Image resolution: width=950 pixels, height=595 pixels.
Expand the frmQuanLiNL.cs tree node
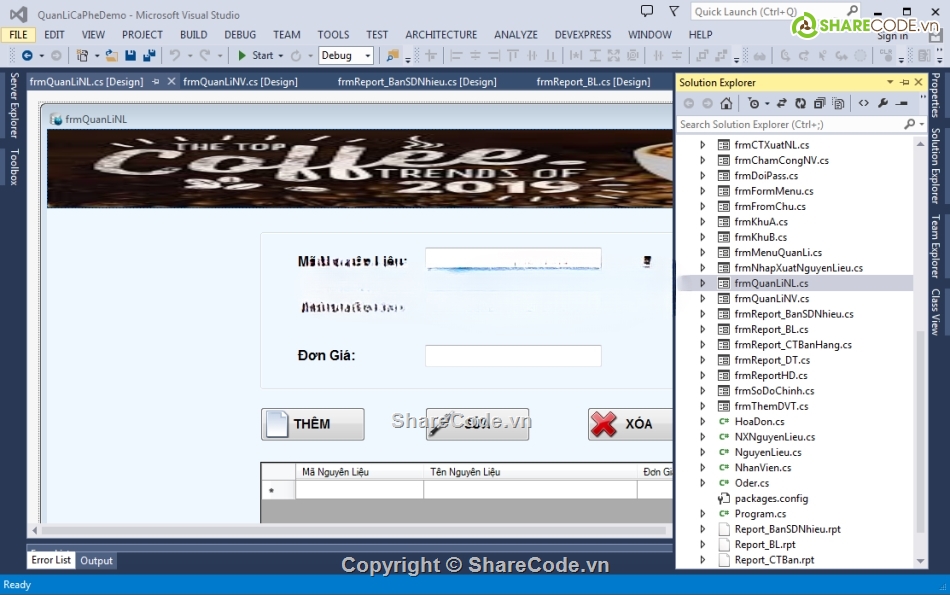coord(703,283)
